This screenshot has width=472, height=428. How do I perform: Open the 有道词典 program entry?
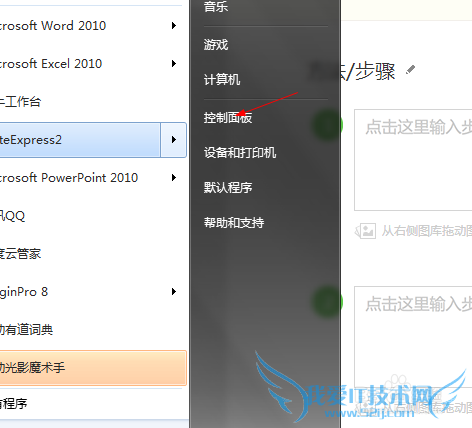26,330
